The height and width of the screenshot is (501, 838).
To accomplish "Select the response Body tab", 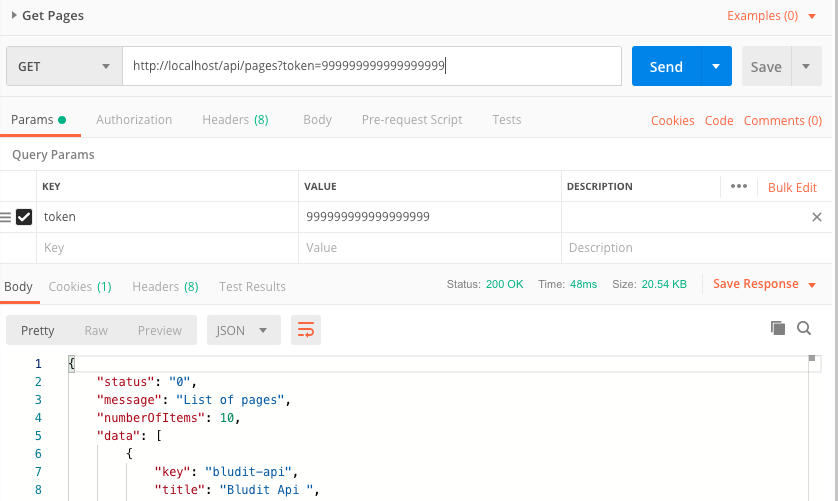I will click(x=18, y=287).
